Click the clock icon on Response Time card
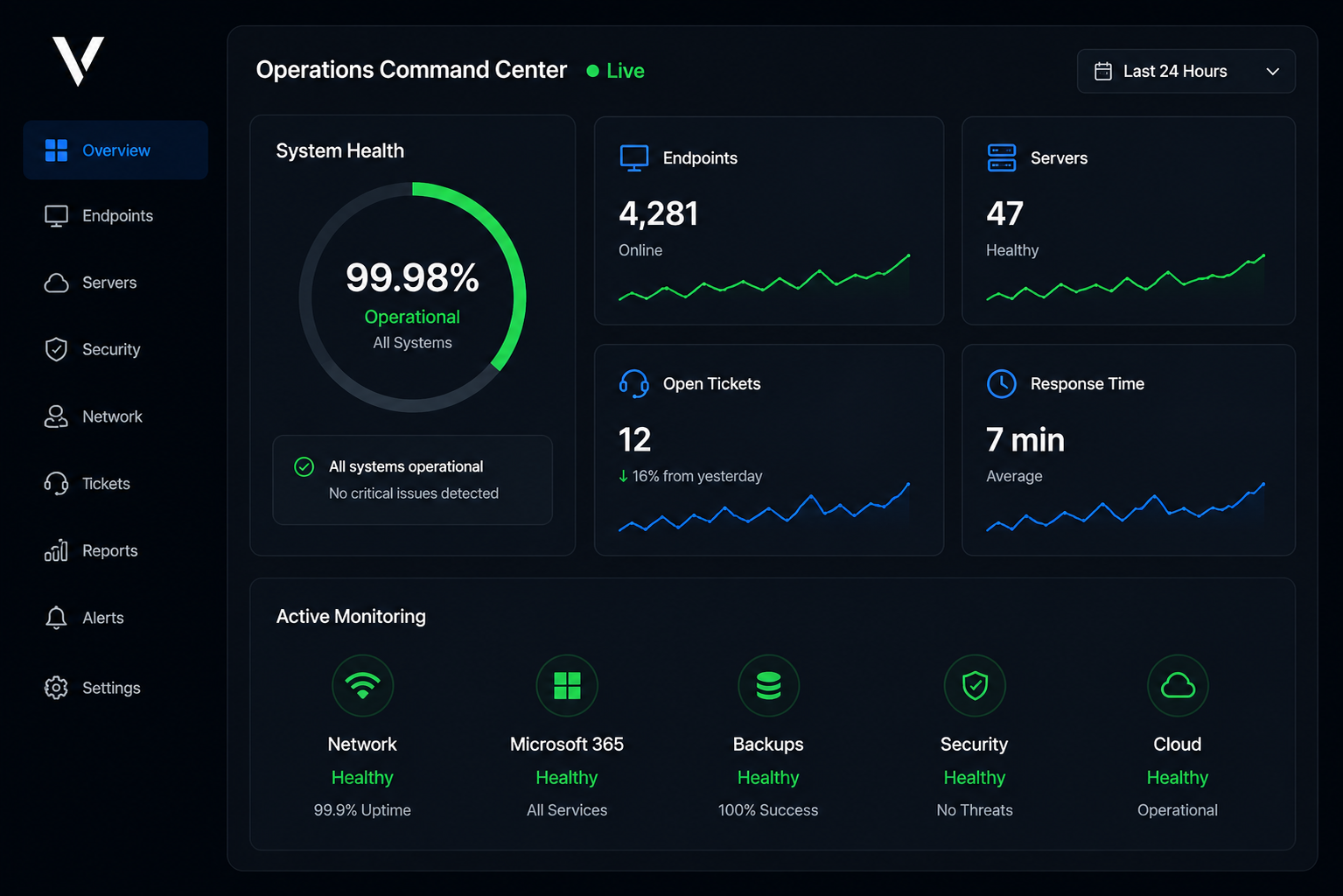Image resolution: width=1343 pixels, height=896 pixels. pyautogui.click(x=1002, y=384)
